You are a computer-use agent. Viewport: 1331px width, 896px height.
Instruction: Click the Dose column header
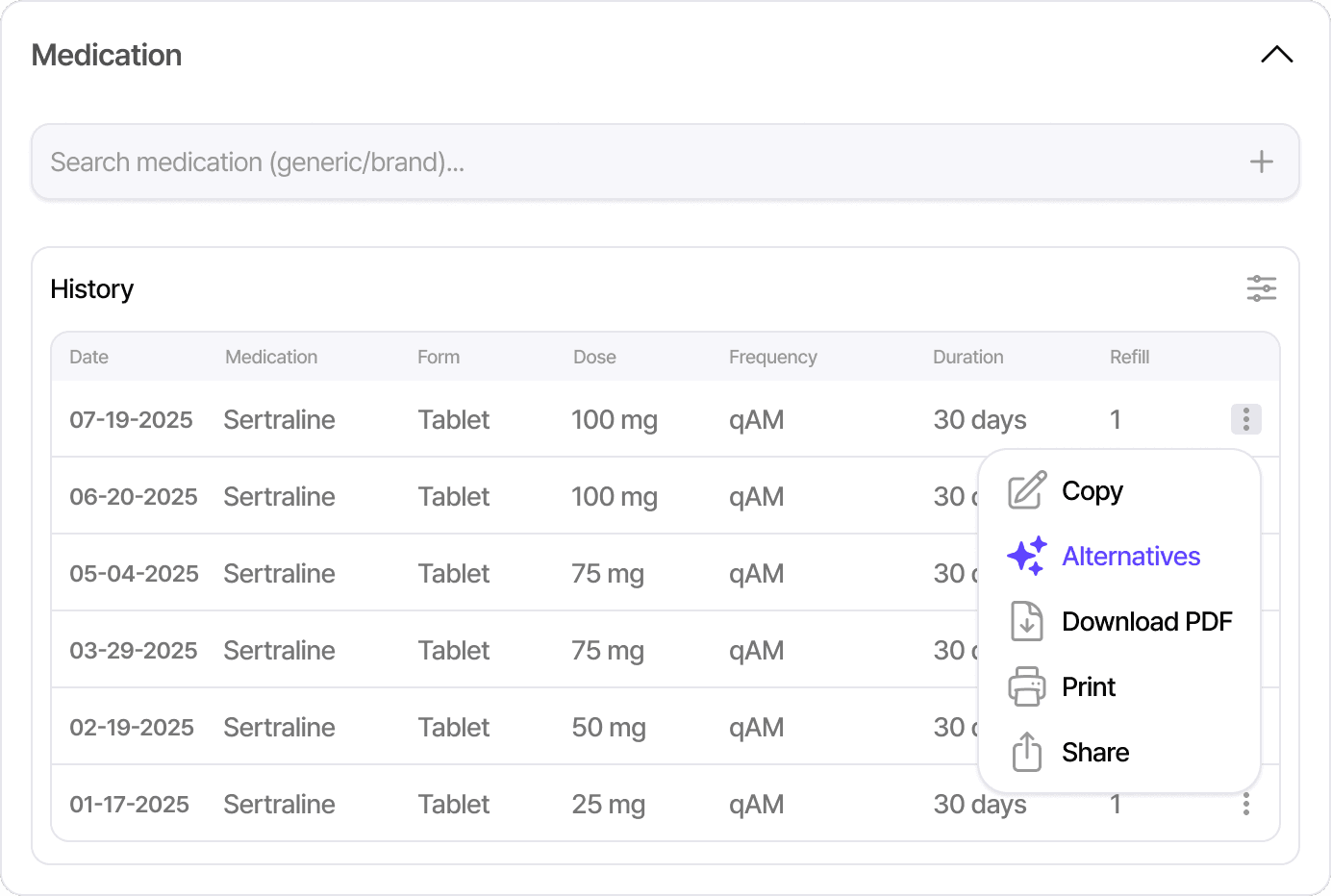(594, 357)
